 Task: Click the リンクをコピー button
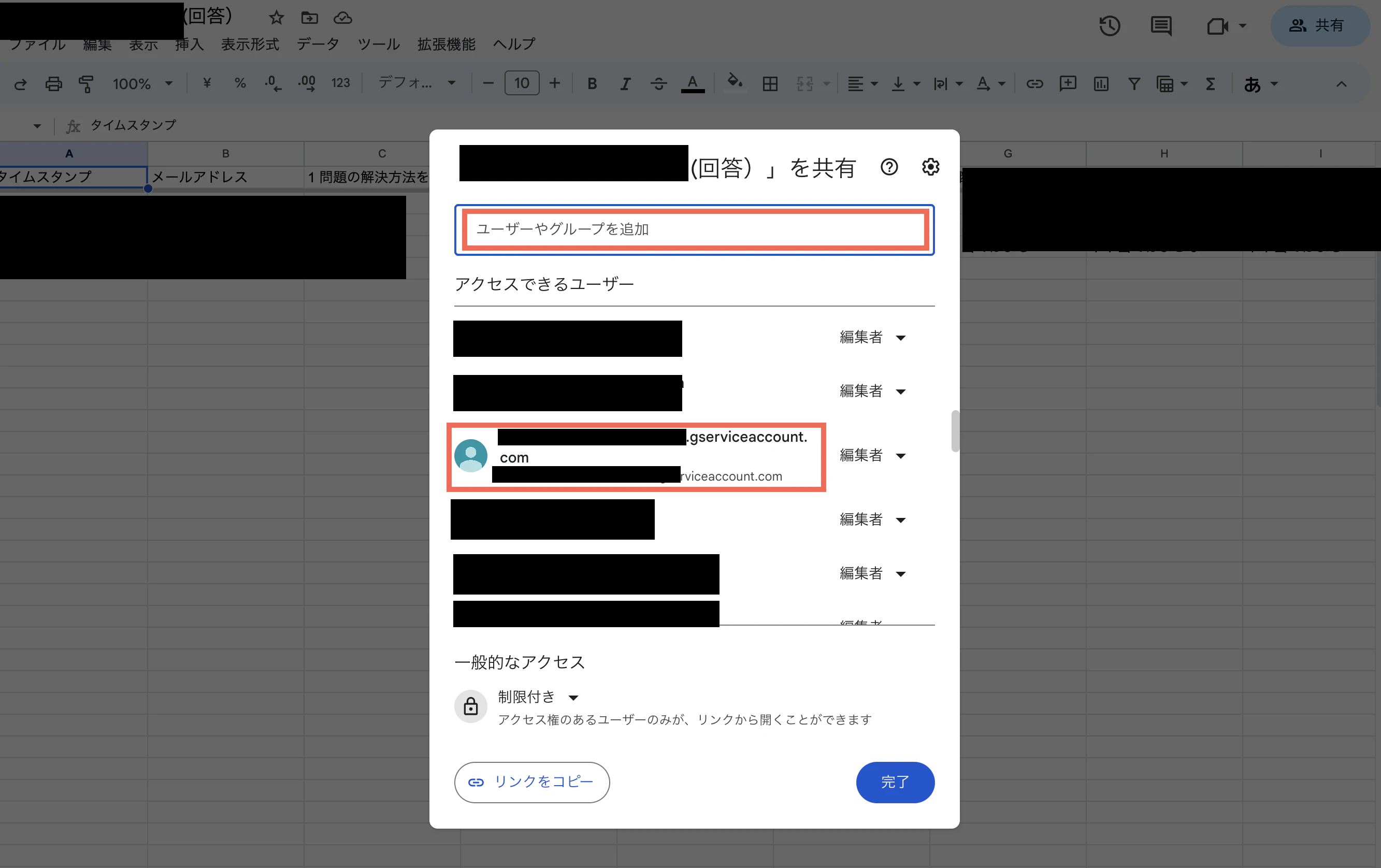(531, 782)
